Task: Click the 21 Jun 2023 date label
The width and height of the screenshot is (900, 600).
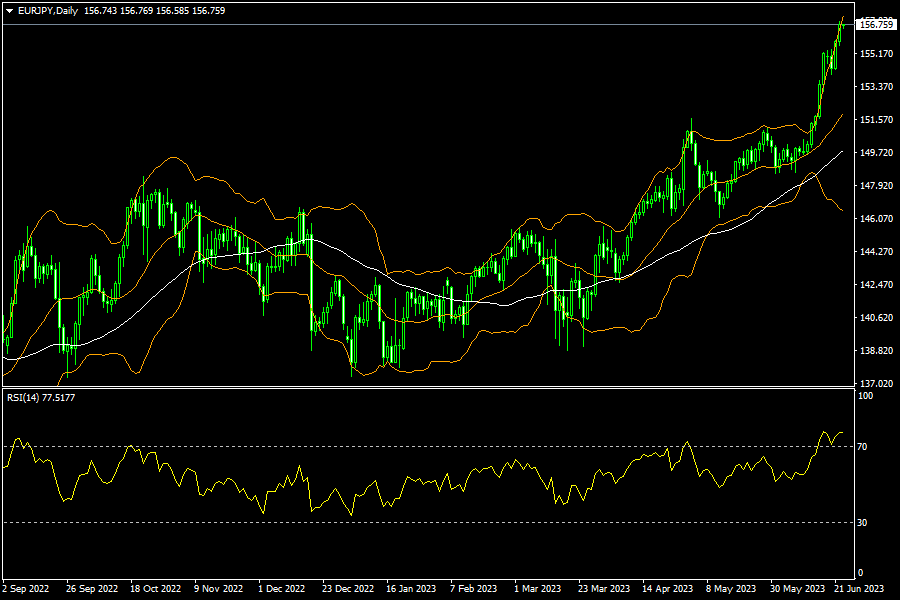Action: pyautogui.click(x=859, y=589)
